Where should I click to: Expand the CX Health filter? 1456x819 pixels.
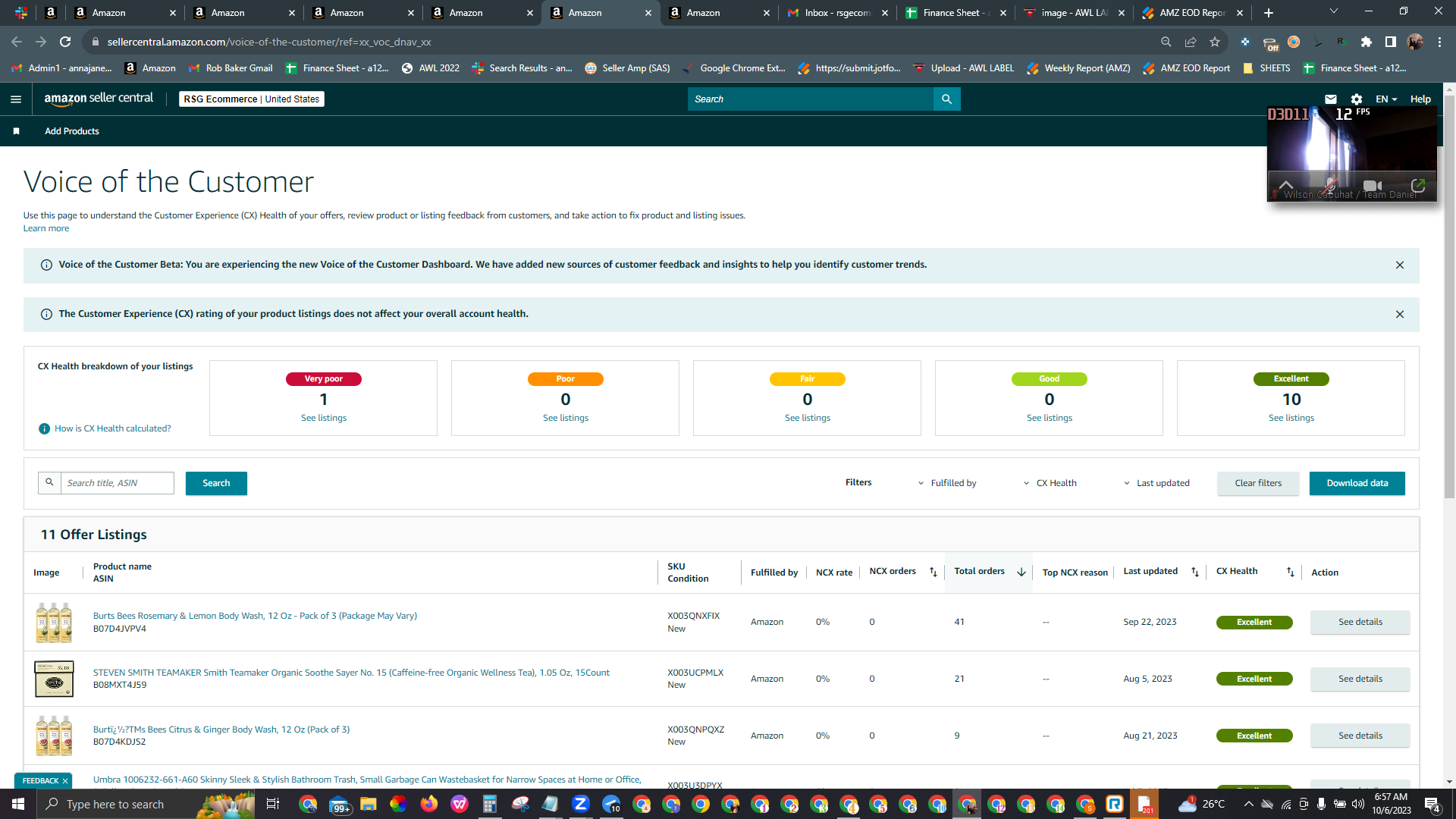click(1050, 483)
